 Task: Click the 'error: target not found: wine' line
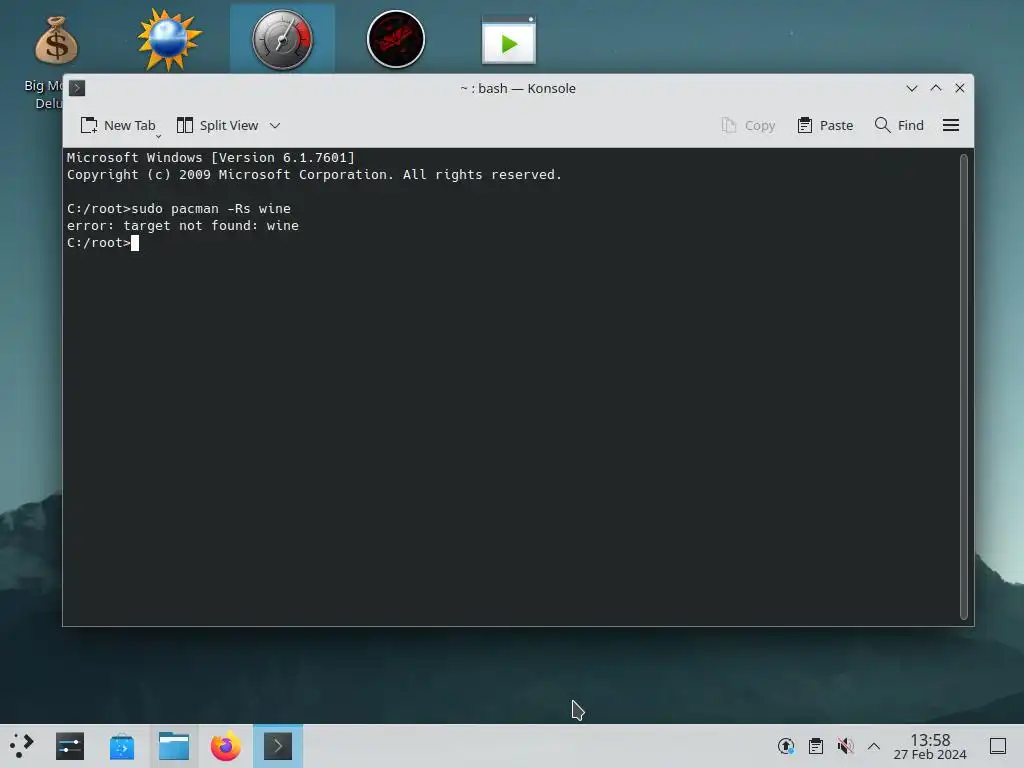(183, 226)
